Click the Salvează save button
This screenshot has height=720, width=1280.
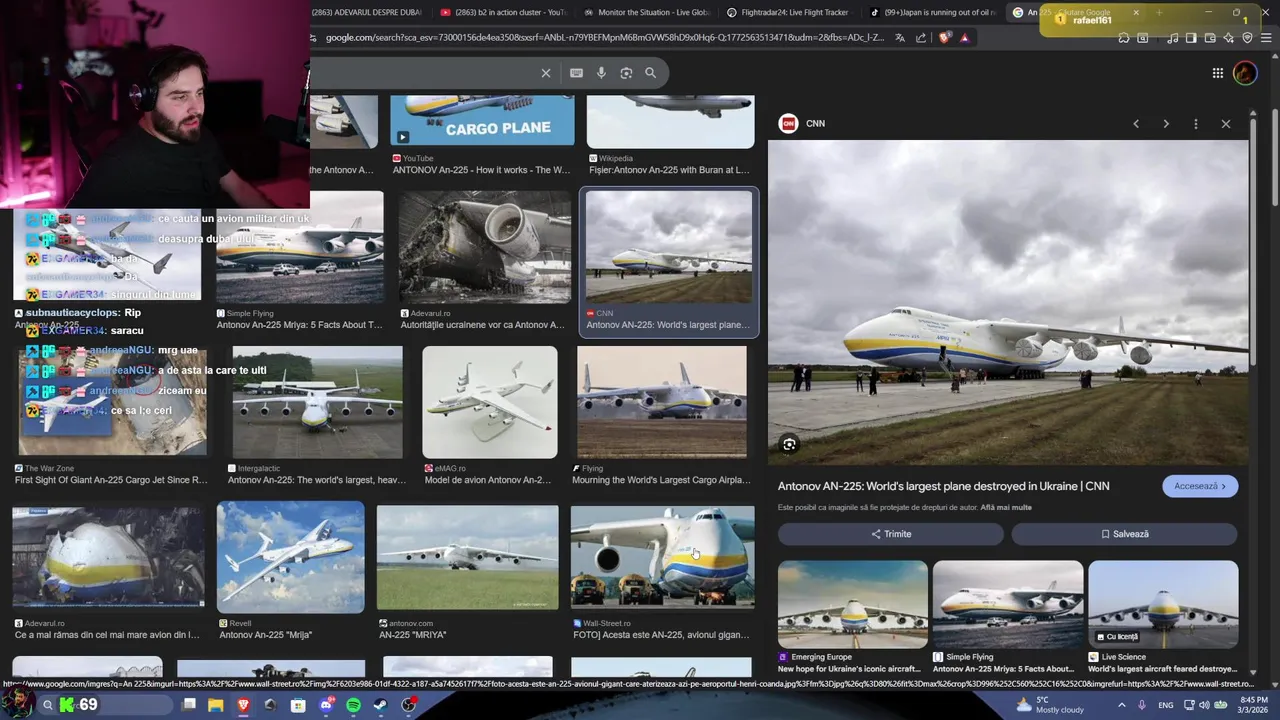tap(1124, 534)
